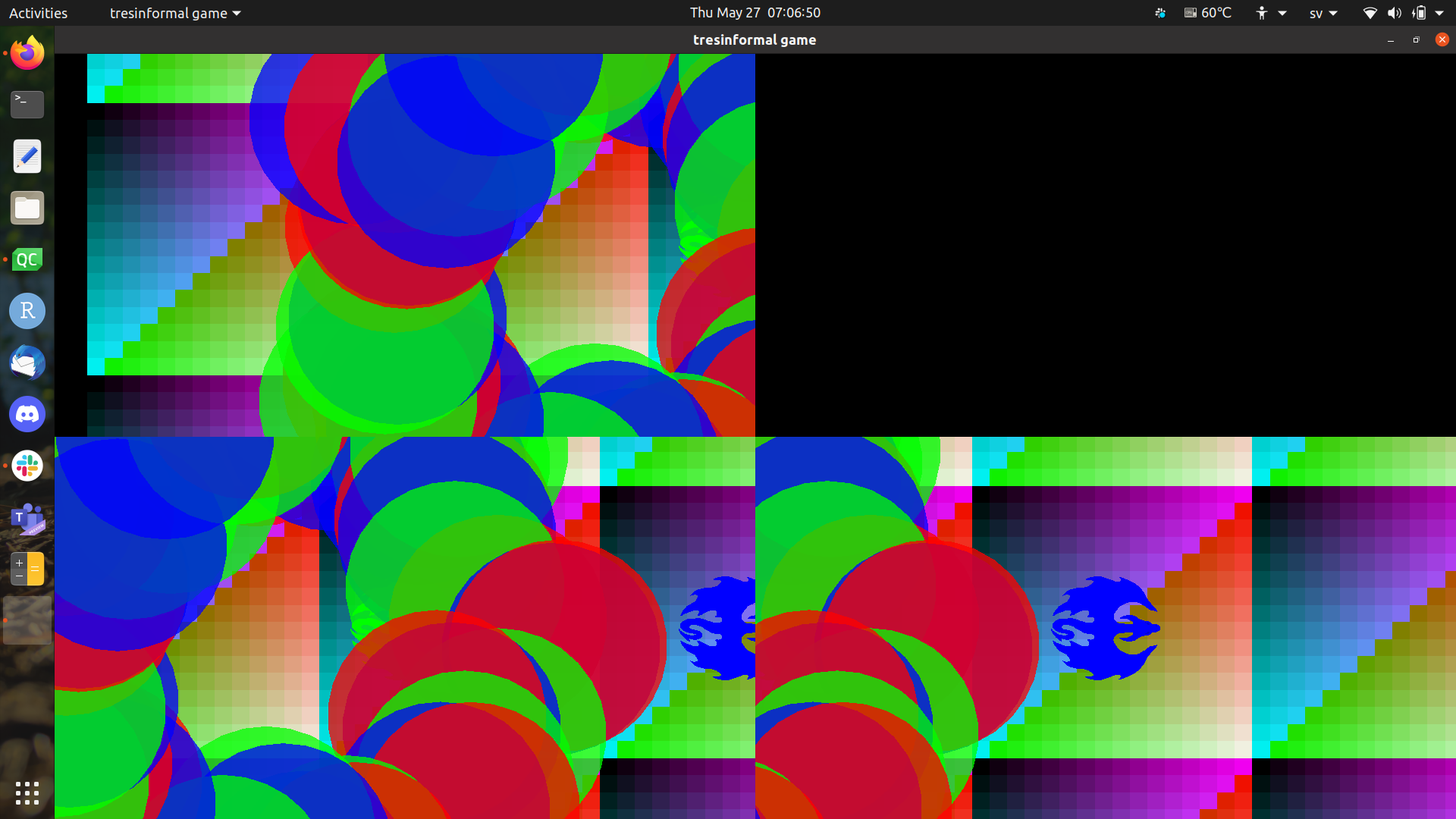
Task: Click the speaker volume icon in the top bar
Action: coord(1394,13)
